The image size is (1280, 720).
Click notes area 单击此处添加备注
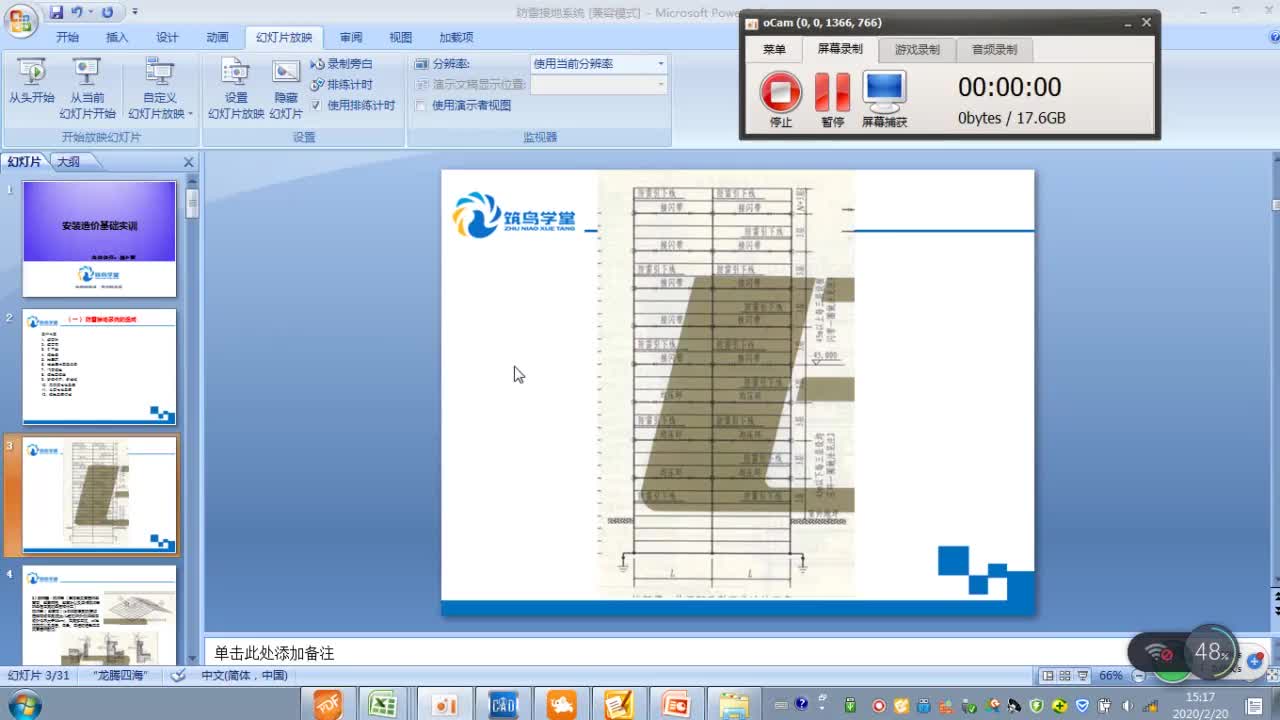tap(740, 652)
